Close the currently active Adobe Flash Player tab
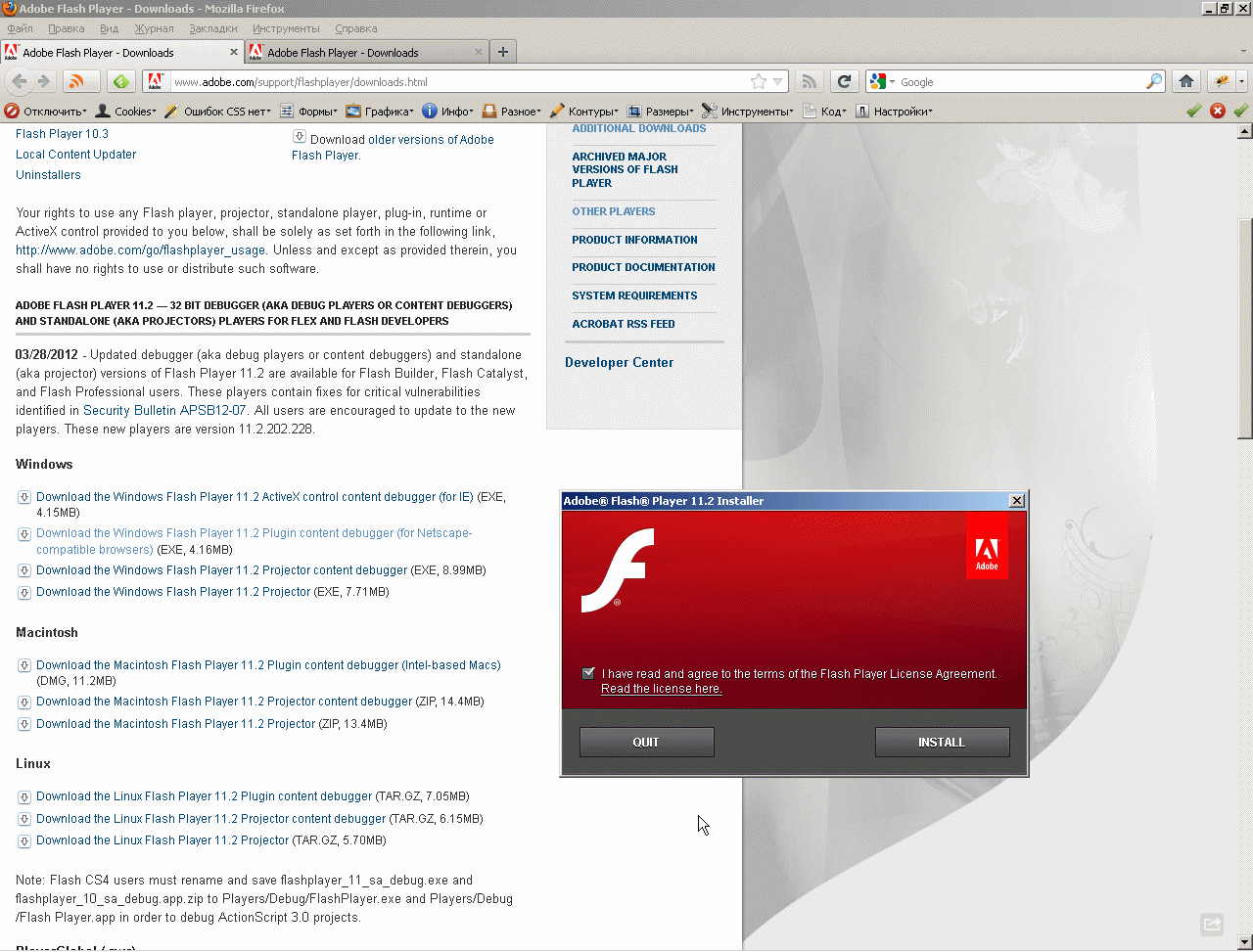1253x952 pixels. point(234,52)
